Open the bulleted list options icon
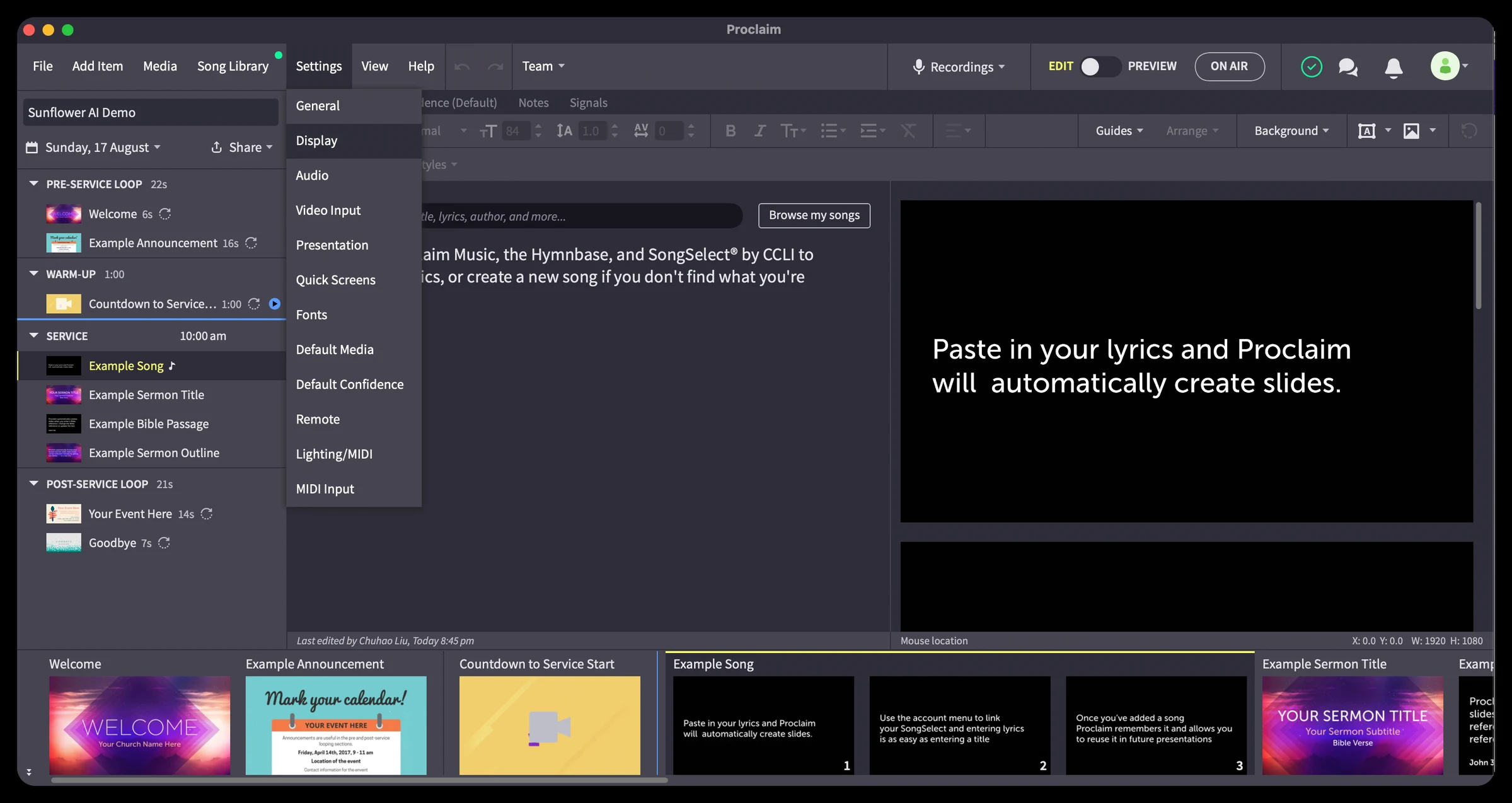This screenshot has width=1512, height=803. (833, 130)
